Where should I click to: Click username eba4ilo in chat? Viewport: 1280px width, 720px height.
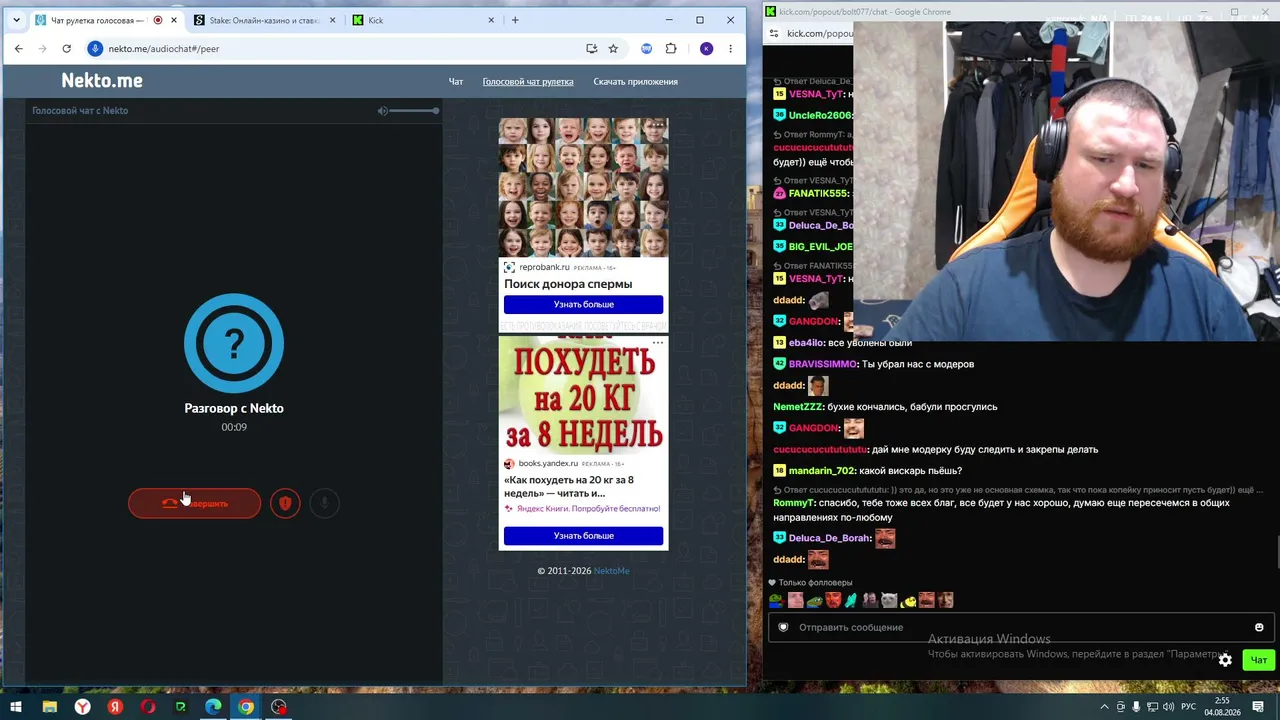806,343
